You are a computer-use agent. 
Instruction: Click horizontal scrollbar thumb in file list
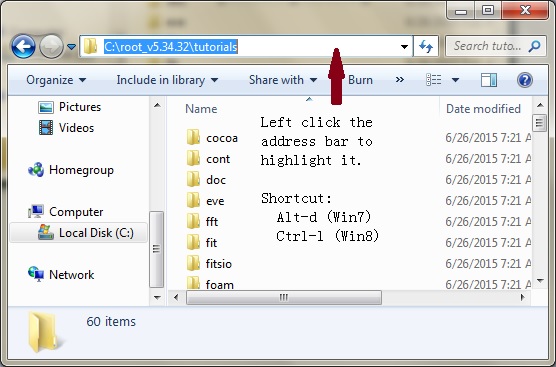pyautogui.click(x=284, y=297)
